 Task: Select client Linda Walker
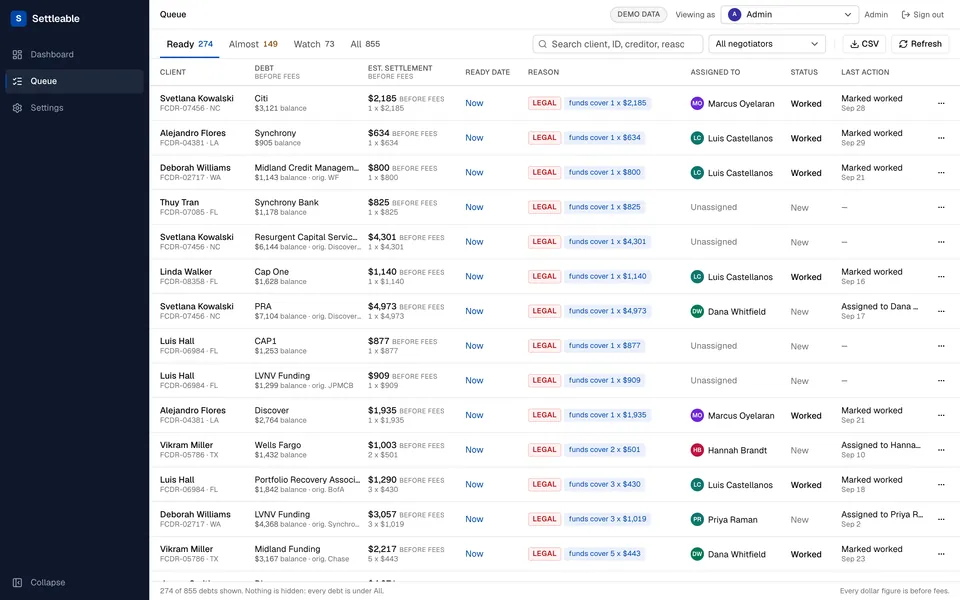point(186,272)
